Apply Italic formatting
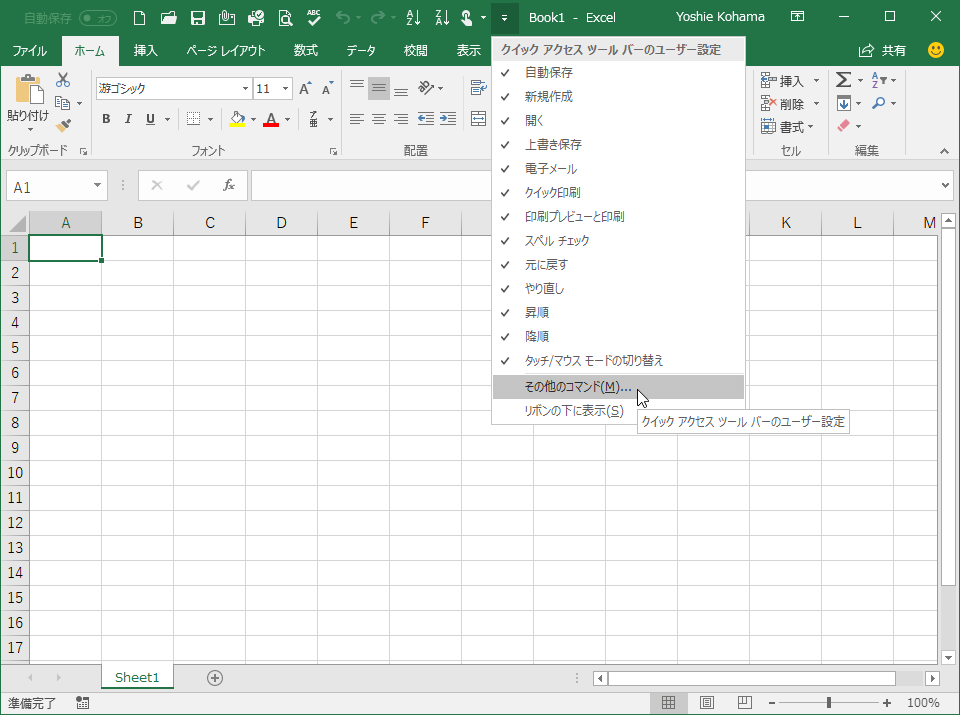The height and width of the screenshot is (715, 960). [x=128, y=119]
